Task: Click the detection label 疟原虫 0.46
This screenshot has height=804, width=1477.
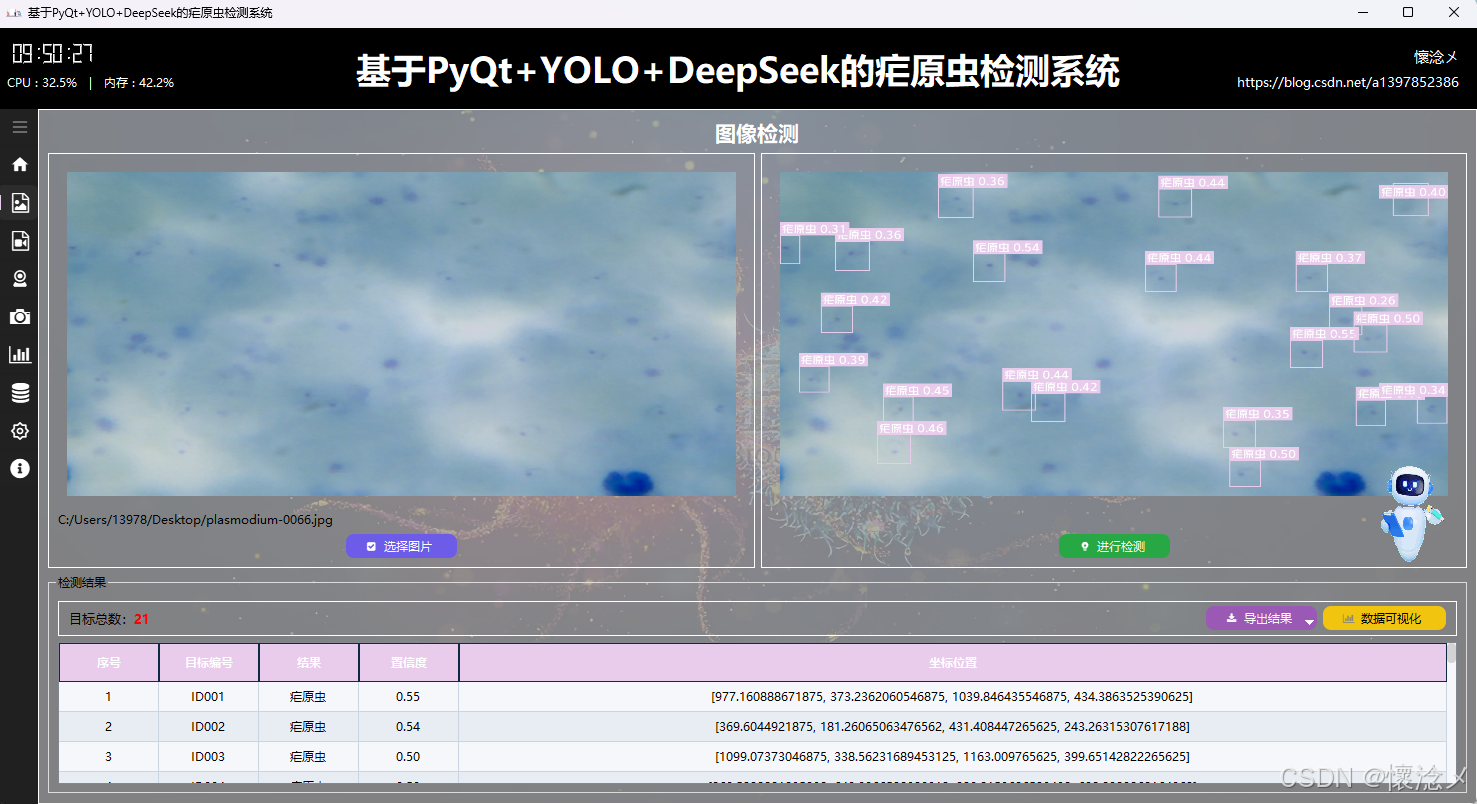Action: pyautogui.click(x=911, y=428)
